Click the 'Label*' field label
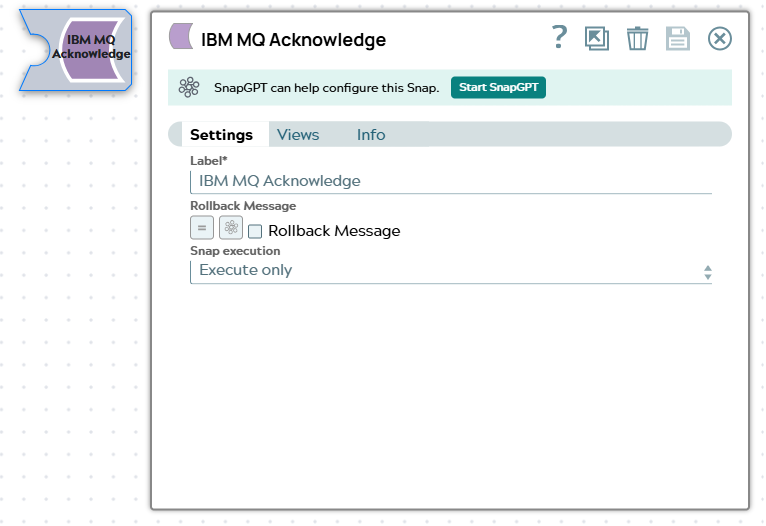Screen dimensions: 766x526 (209, 161)
